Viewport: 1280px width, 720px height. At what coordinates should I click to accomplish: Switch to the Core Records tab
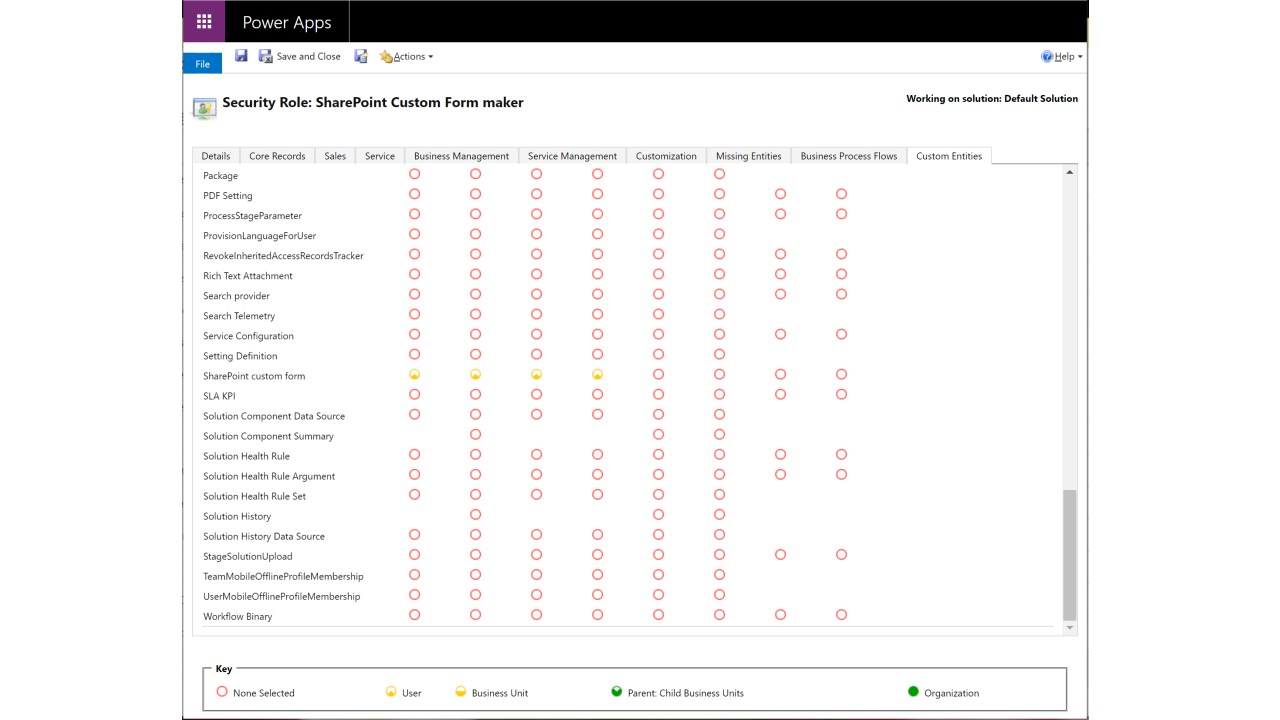tap(277, 156)
